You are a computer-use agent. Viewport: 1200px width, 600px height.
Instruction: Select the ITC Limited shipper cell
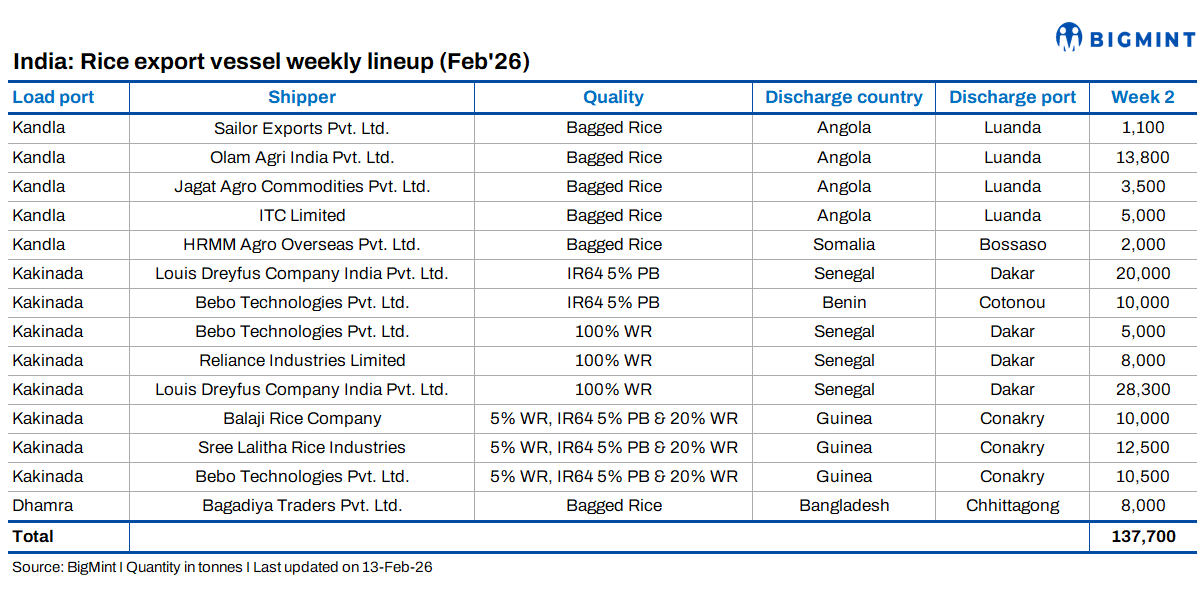pyautogui.click(x=302, y=215)
